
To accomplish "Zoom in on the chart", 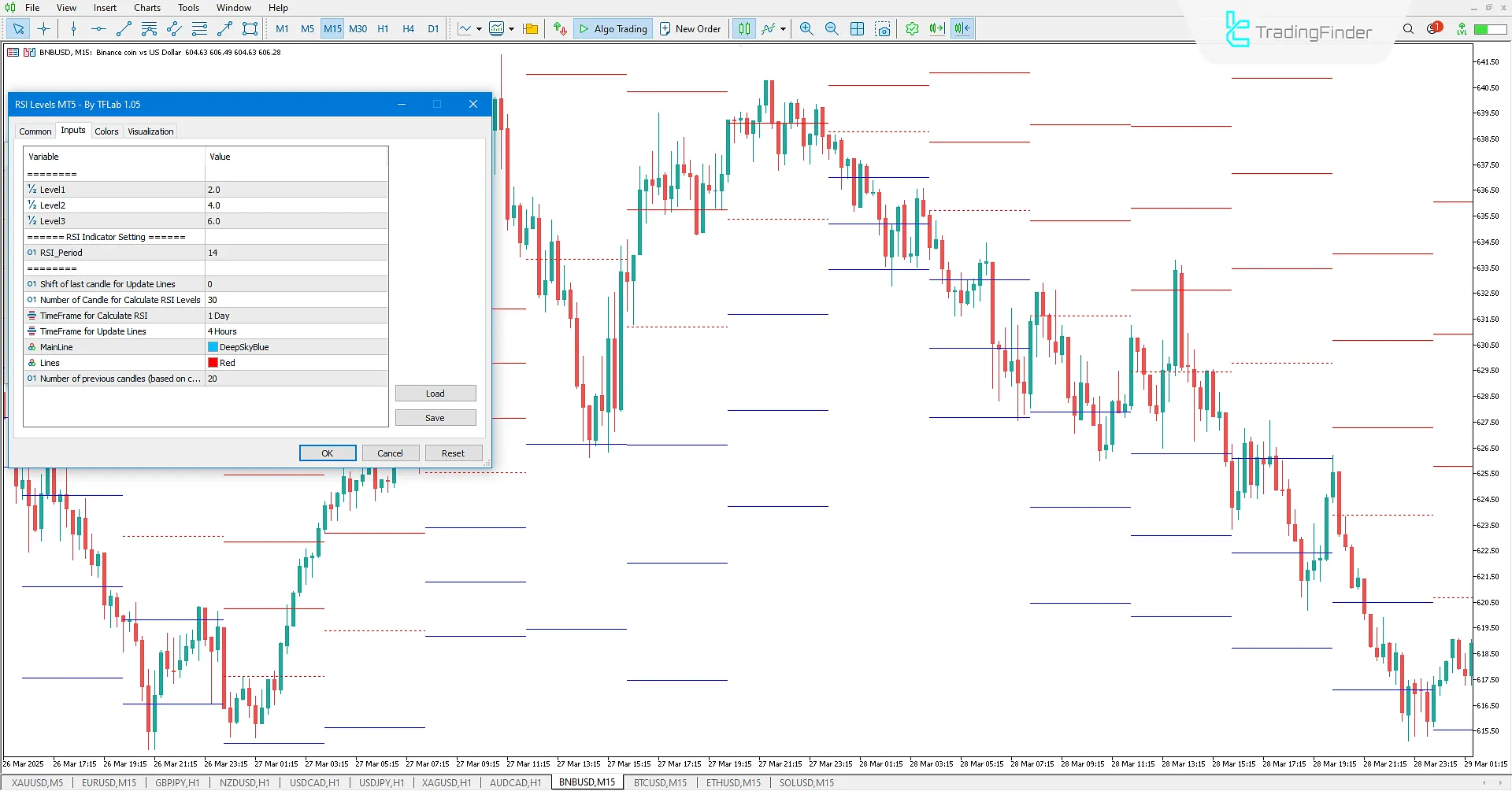I will [806, 28].
